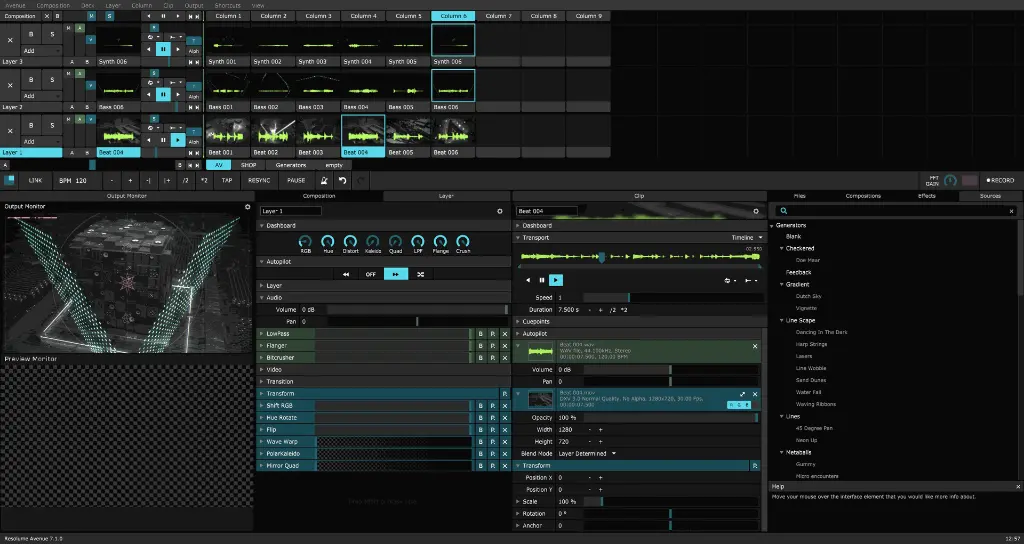Open the Layer 1 panel settings gear
Viewport: 1024px width, 544px height.
tap(500, 211)
